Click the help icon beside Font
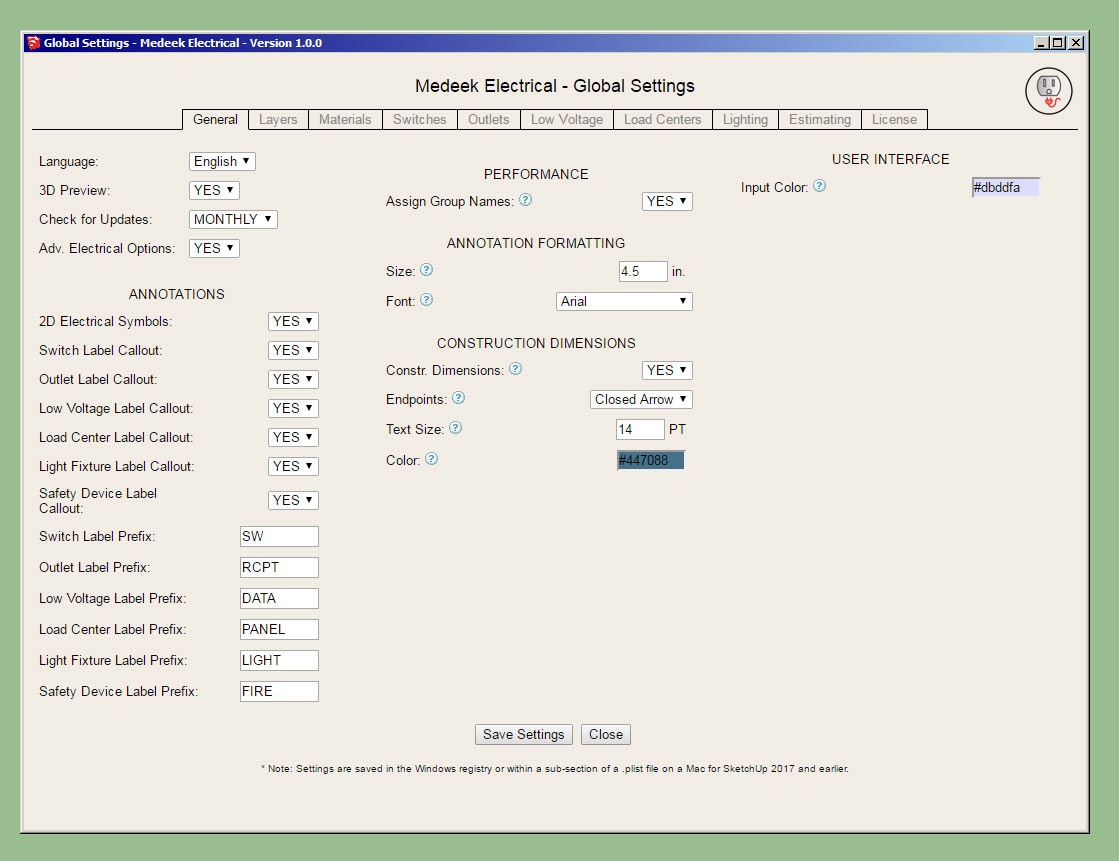 coord(426,300)
